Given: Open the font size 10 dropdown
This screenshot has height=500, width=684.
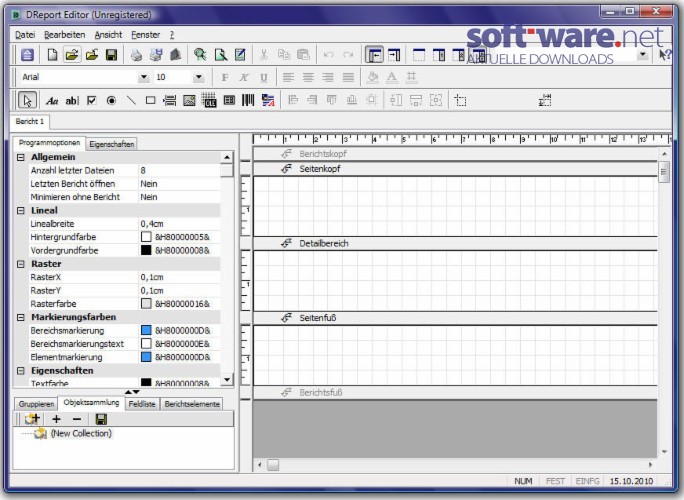Looking at the screenshot, I should [x=198, y=77].
